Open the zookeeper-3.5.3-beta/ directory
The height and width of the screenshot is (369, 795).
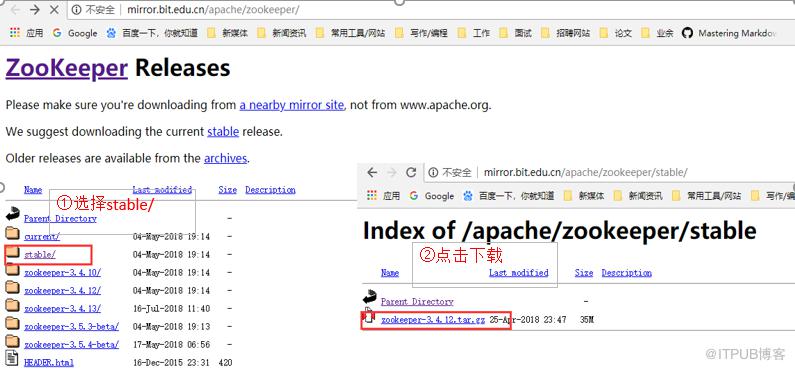coord(71,326)
